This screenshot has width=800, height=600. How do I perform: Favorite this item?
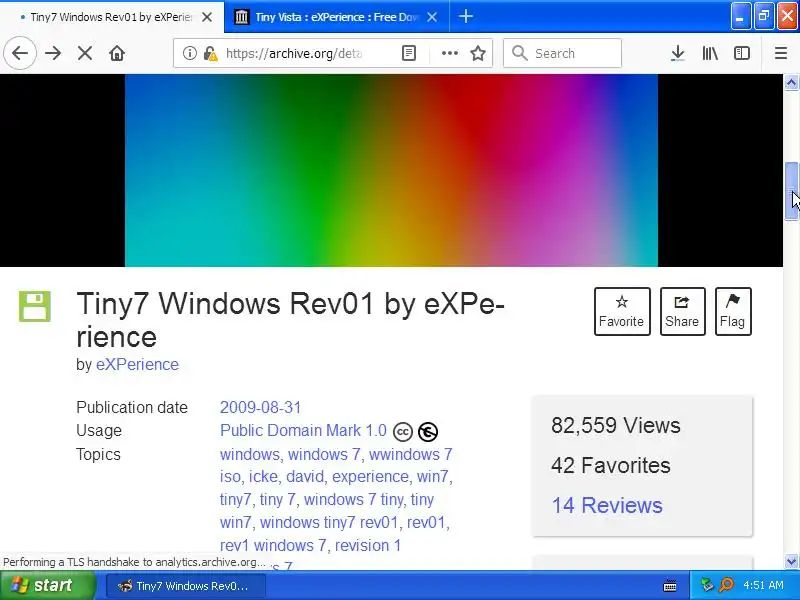622,311
